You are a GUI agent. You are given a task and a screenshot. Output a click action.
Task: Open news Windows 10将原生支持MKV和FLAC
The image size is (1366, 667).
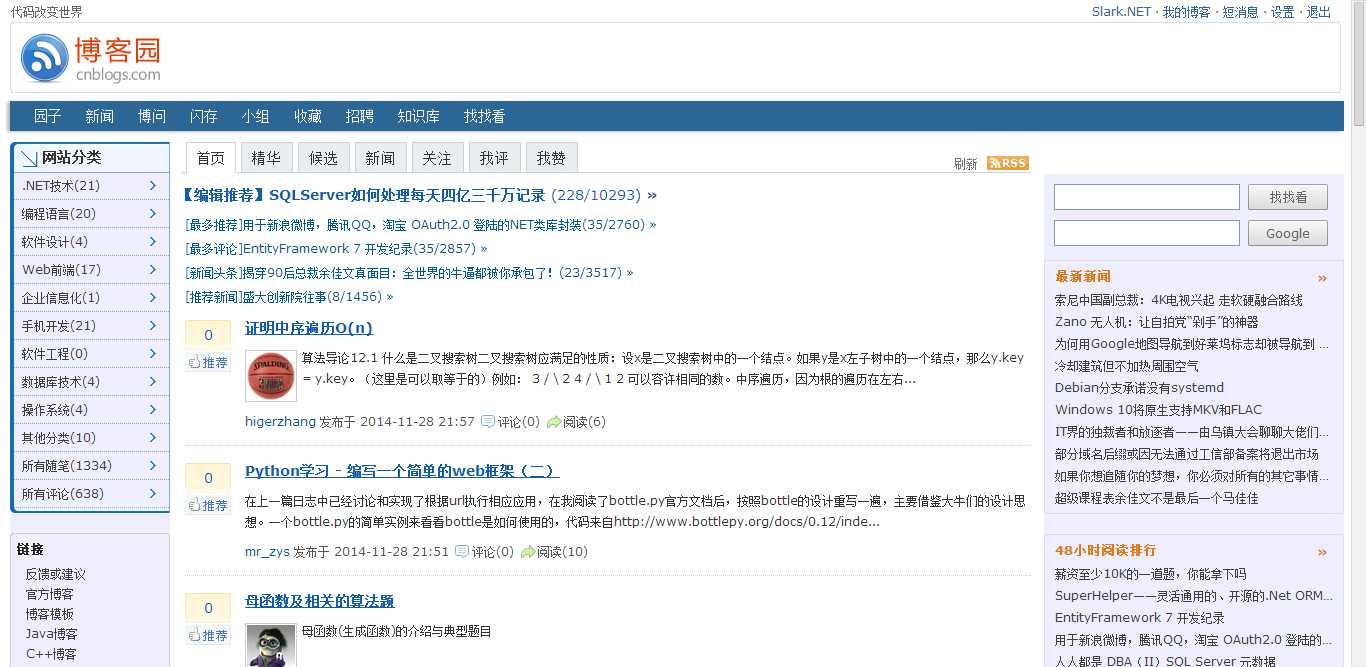point(1158,410)
